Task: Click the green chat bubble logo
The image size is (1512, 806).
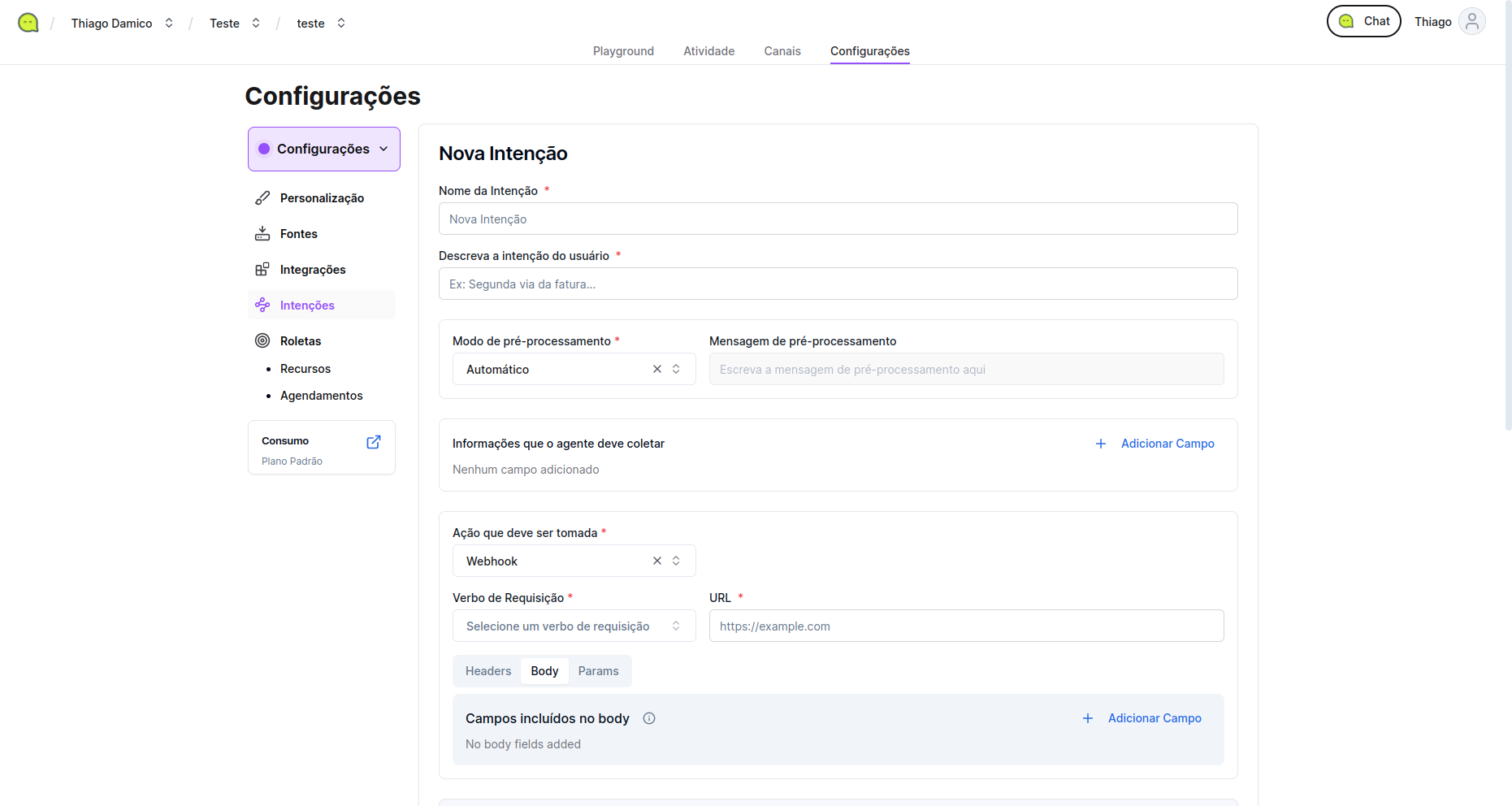Action: tap(28, 23)
